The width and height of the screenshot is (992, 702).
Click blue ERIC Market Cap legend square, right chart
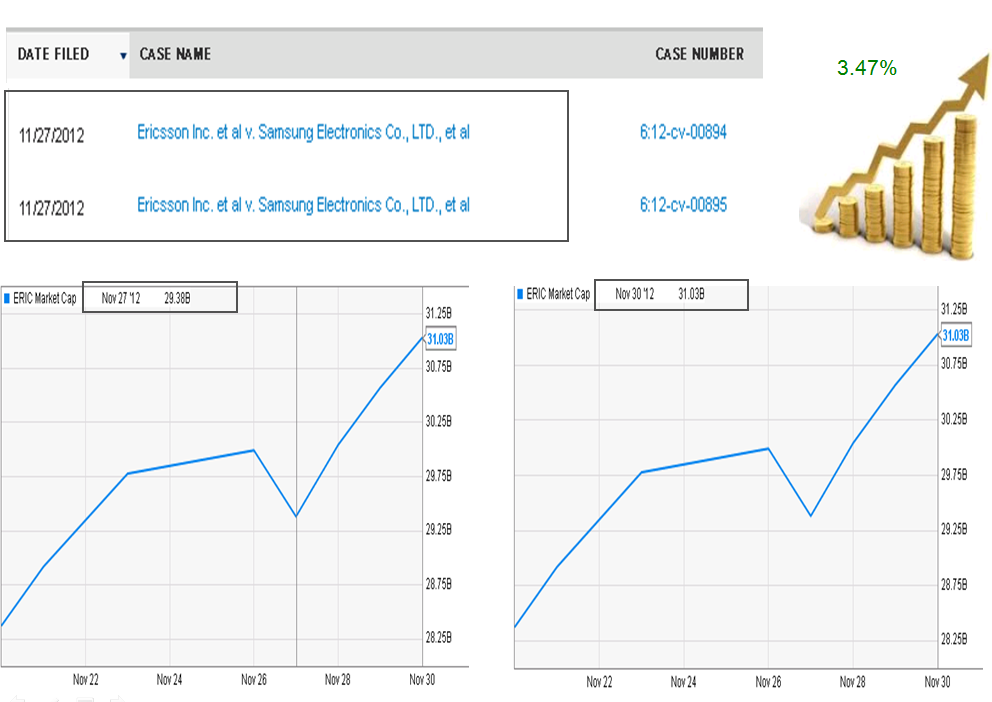pos(520,293)
